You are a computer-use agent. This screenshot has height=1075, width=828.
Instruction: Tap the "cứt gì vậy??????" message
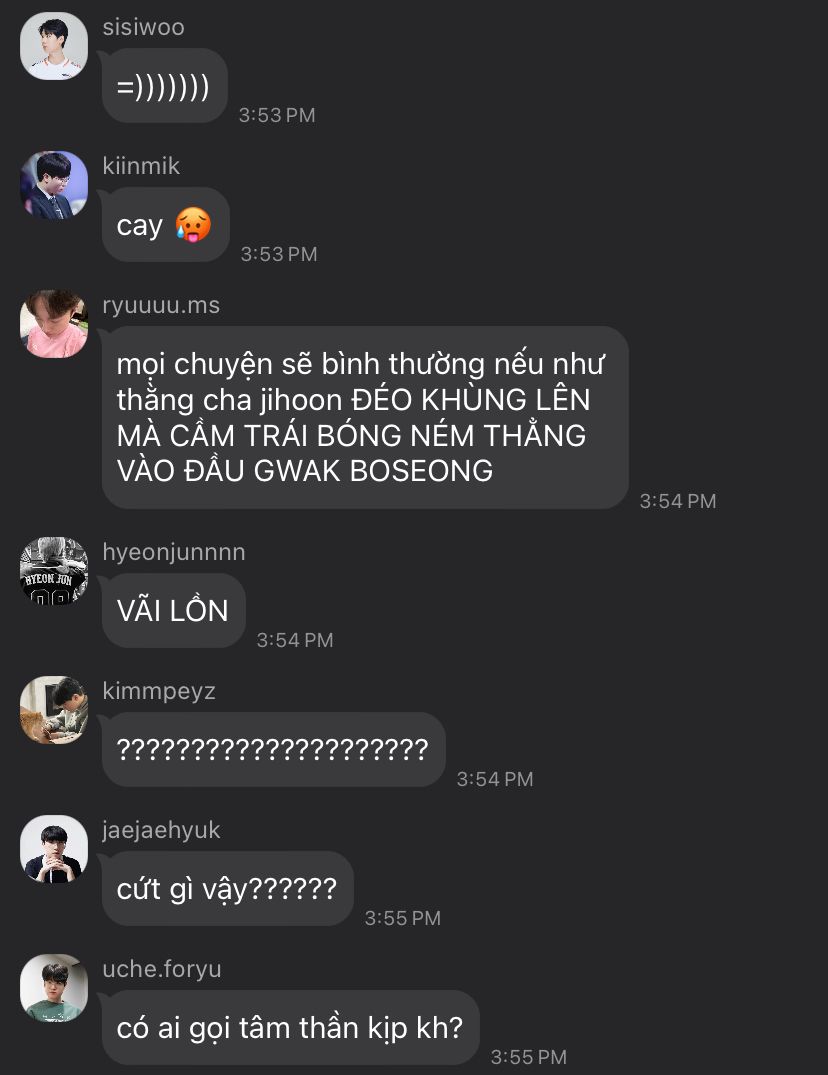click(x=228, y=889)
